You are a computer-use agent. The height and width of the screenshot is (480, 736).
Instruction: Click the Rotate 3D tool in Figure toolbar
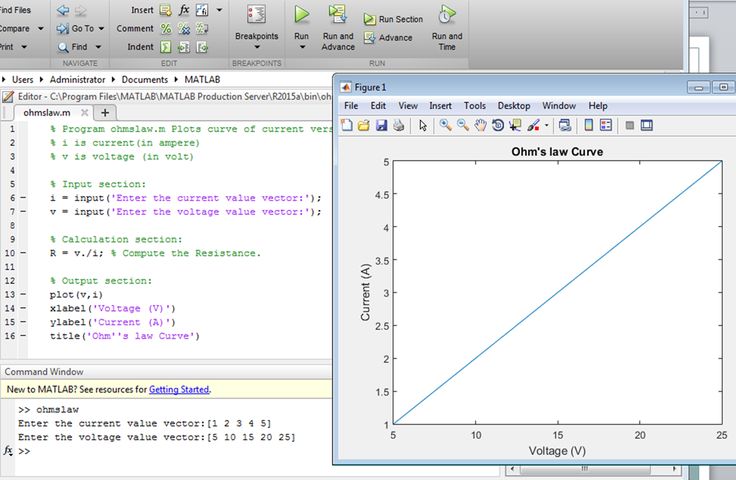[497, 125]
